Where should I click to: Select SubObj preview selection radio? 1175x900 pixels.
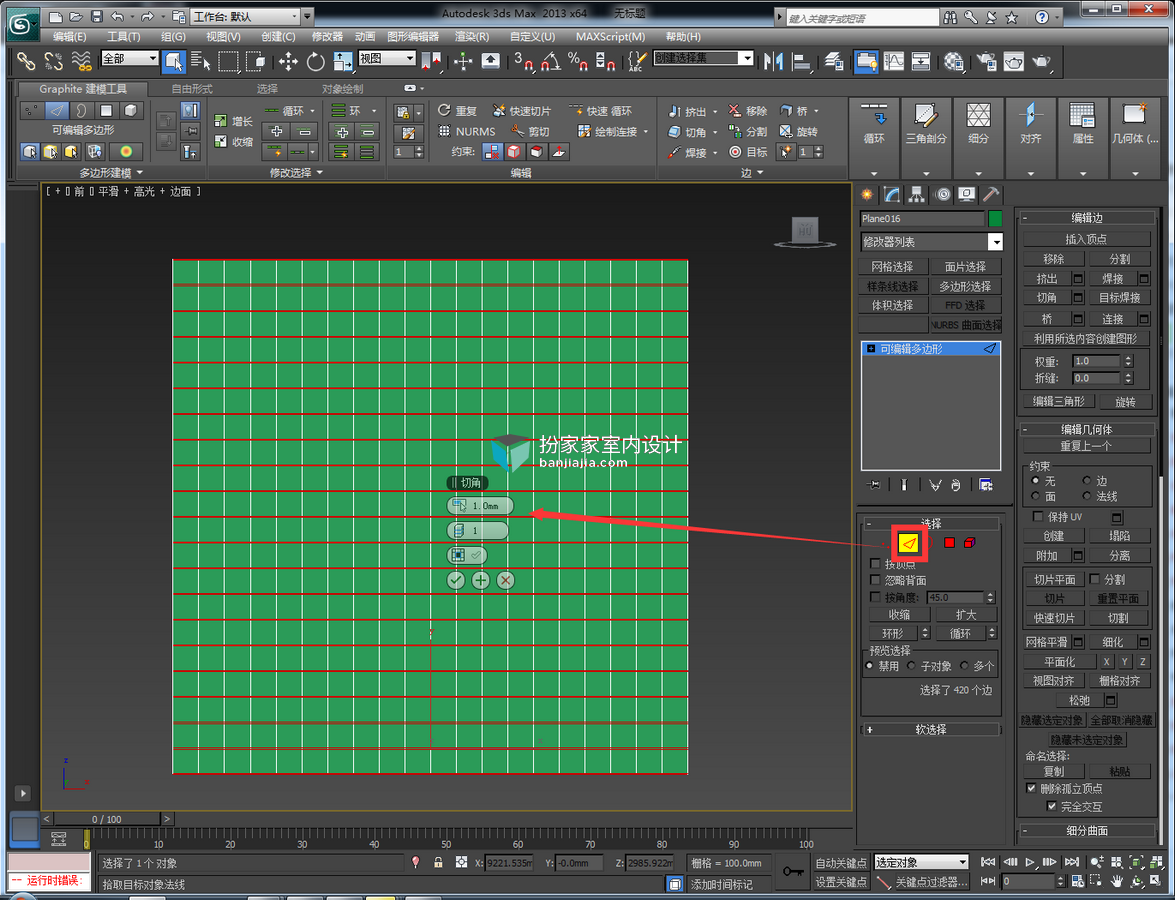pyautogui.click(x=911, y=665)
